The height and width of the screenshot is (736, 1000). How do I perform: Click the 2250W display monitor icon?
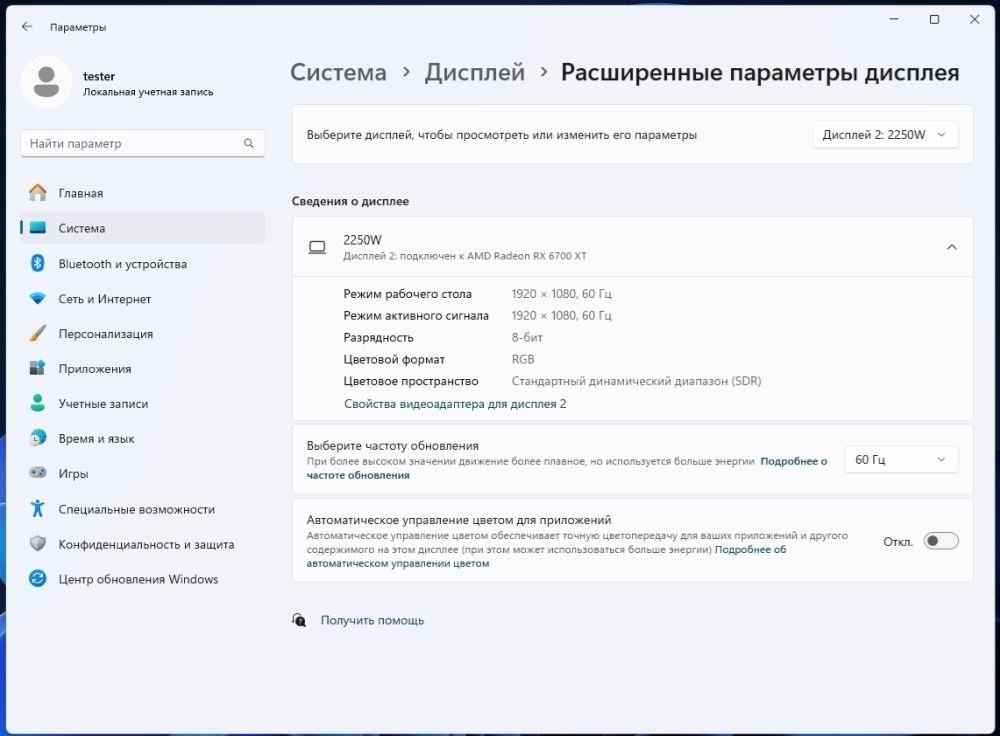pyautogui.click(x=317, y=247)
